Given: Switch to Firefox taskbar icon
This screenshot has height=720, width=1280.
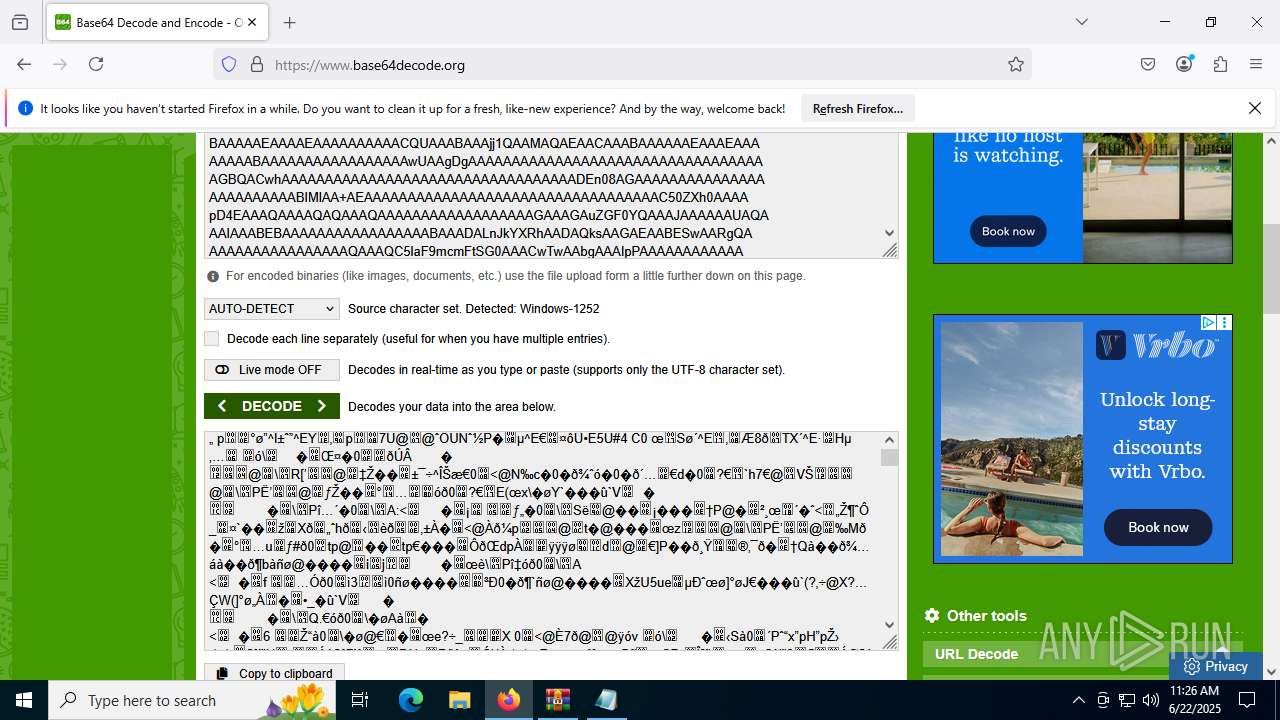Looking at the screenshot, I should pos(509,700).
